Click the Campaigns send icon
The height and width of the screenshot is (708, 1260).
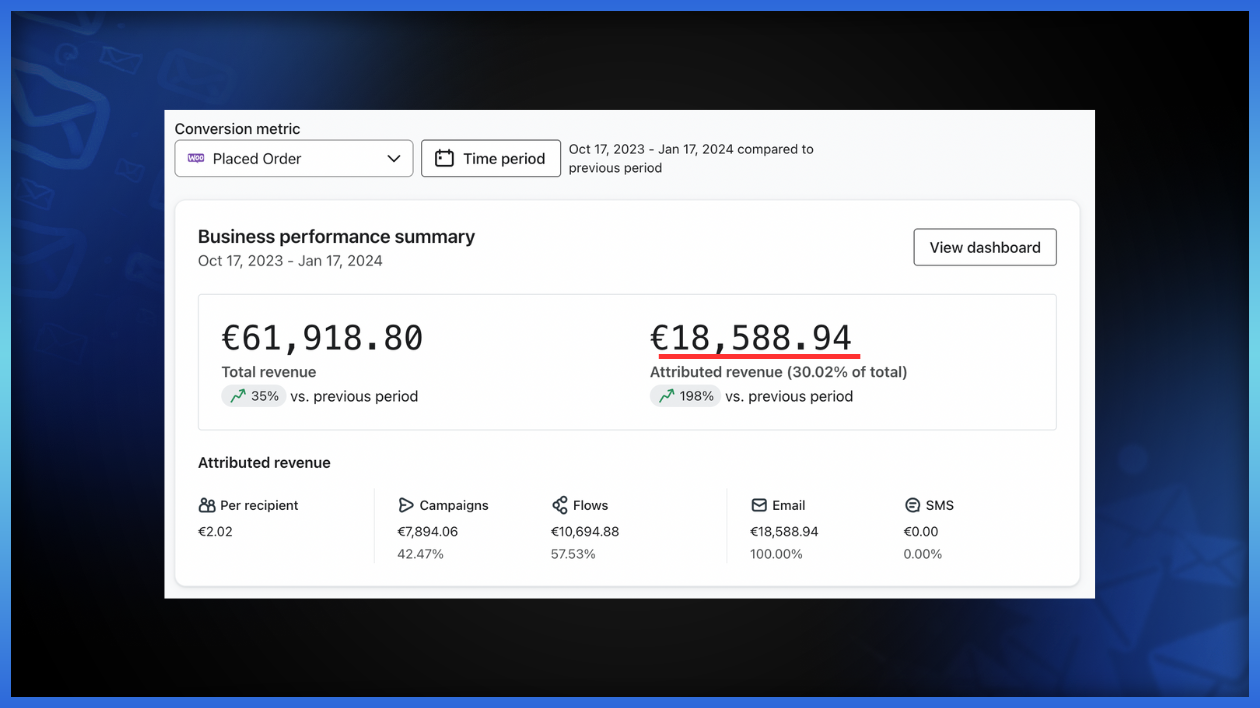point(406,505)
